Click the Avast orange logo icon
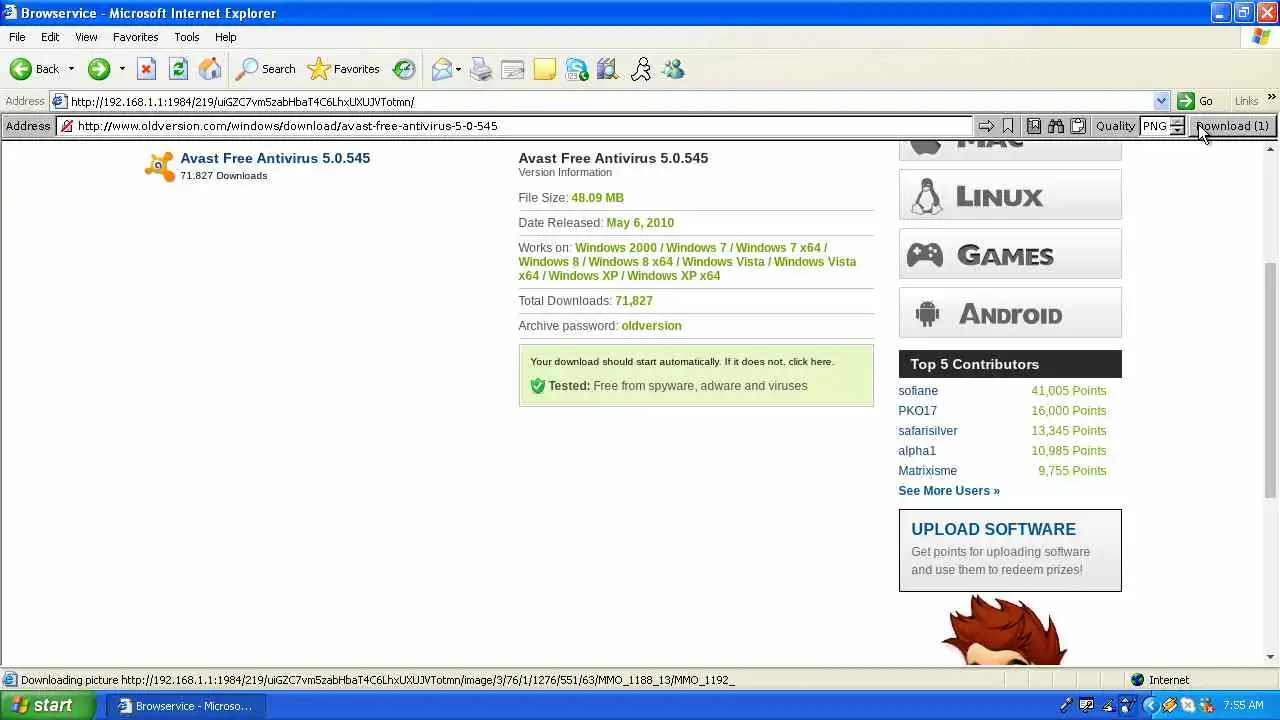1280x720 pixels. [x=159, y=166]
